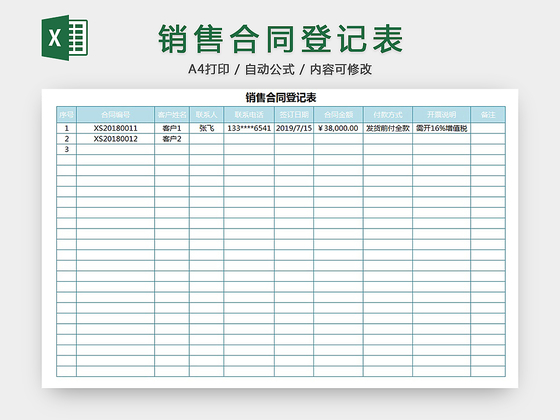Click the payment cell 发货前付全款
The image size is (560, 420).
[x=388, y=128]
